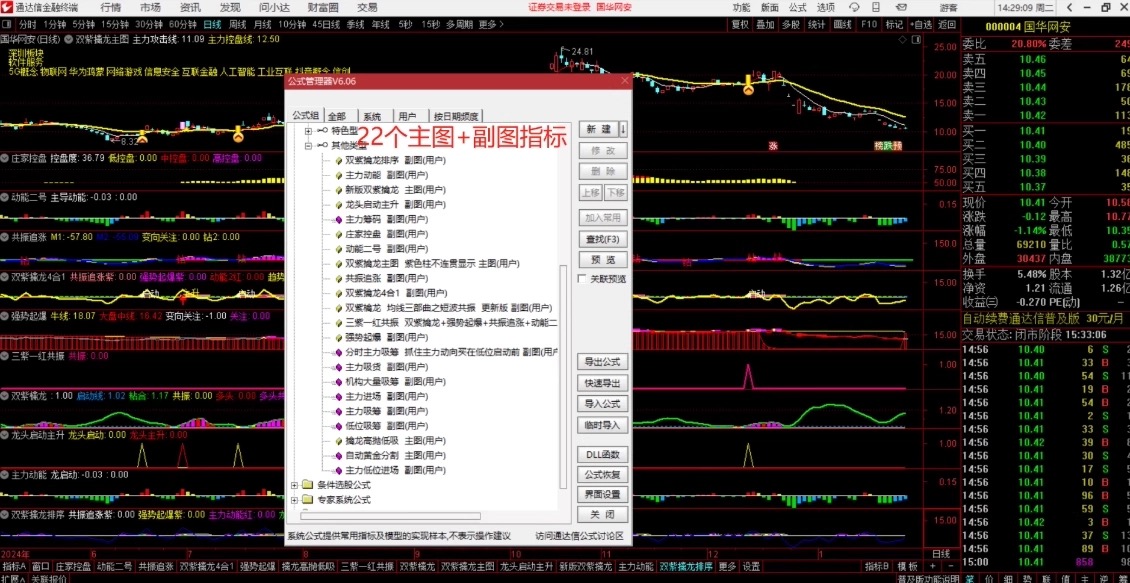
Task: Open the 画线 drawing tools
Action: coord(843,24)
